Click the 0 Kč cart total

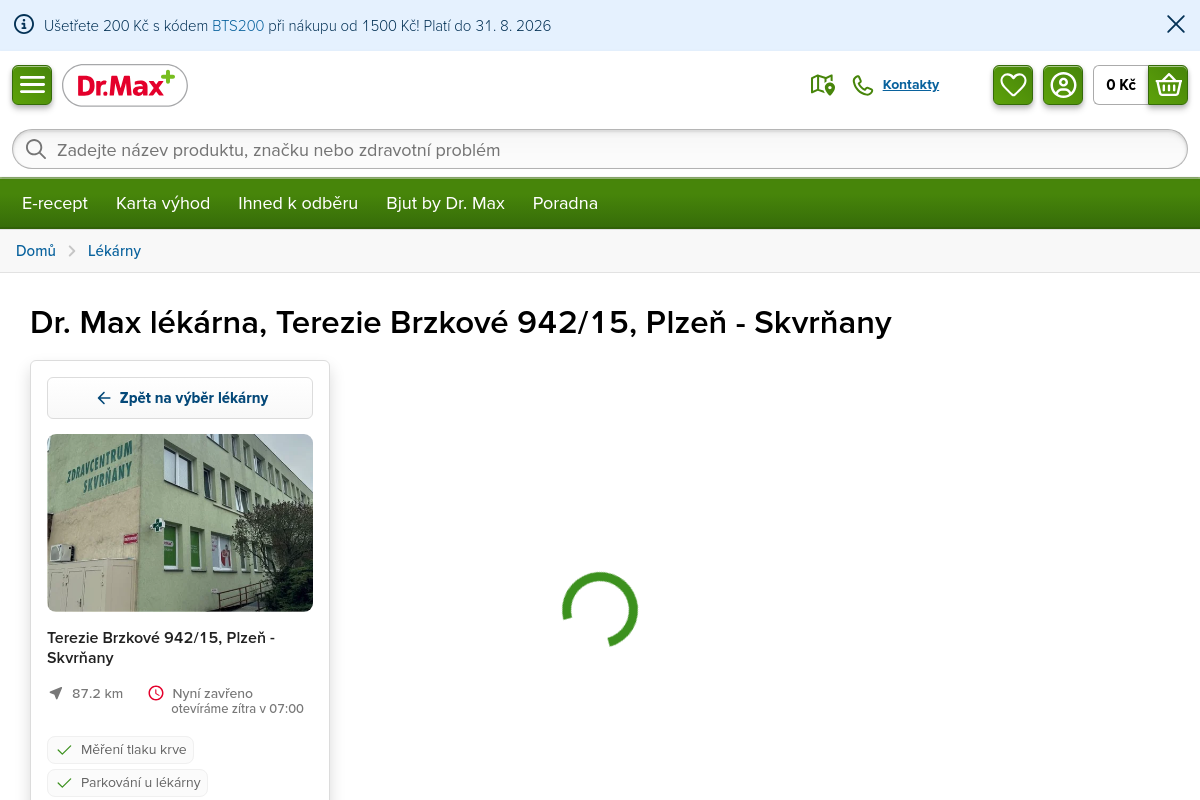pyautogui.click(x=1121, y=85)
